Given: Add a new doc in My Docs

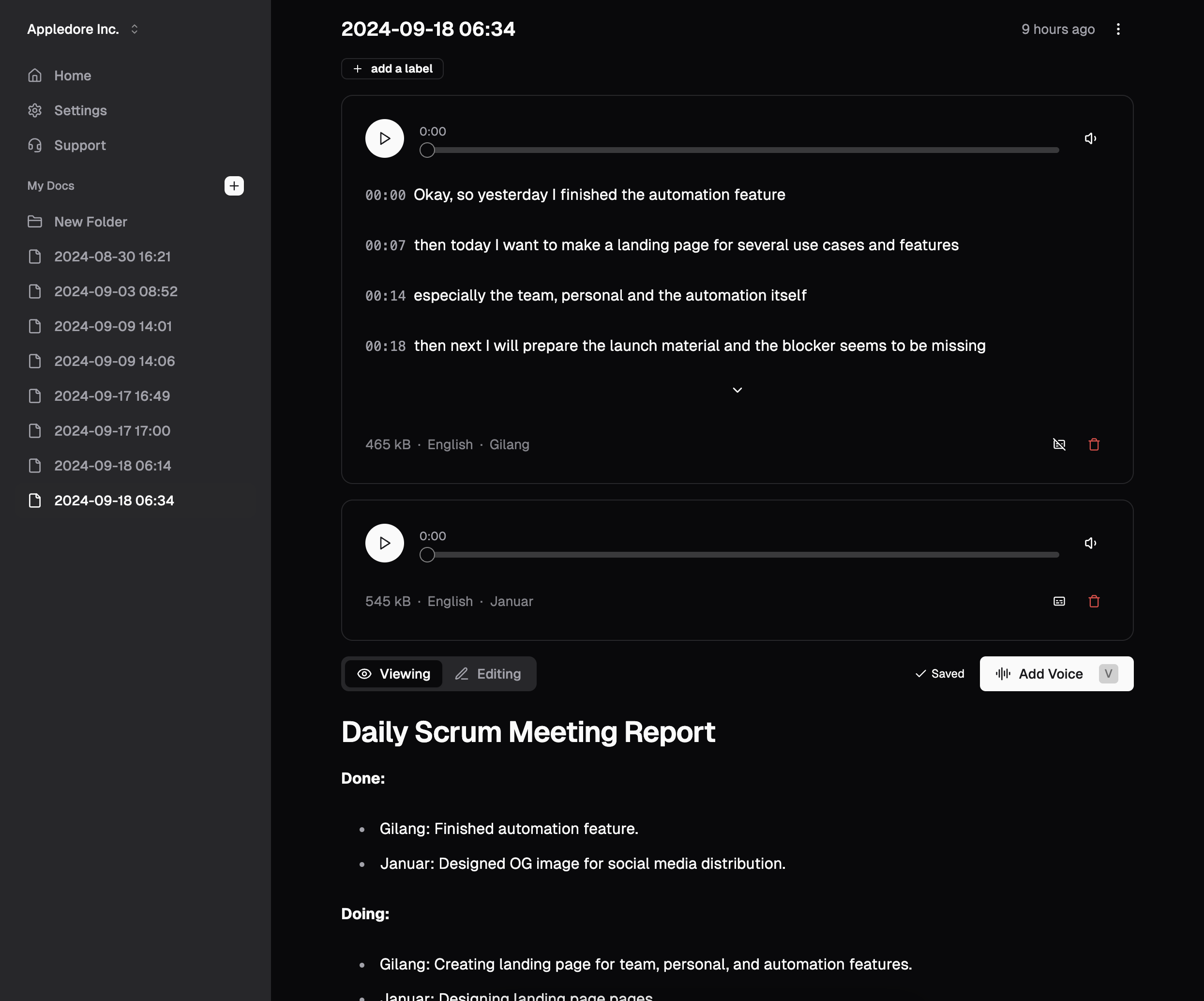Looking at the screenshot, I should tap(233, 185).
